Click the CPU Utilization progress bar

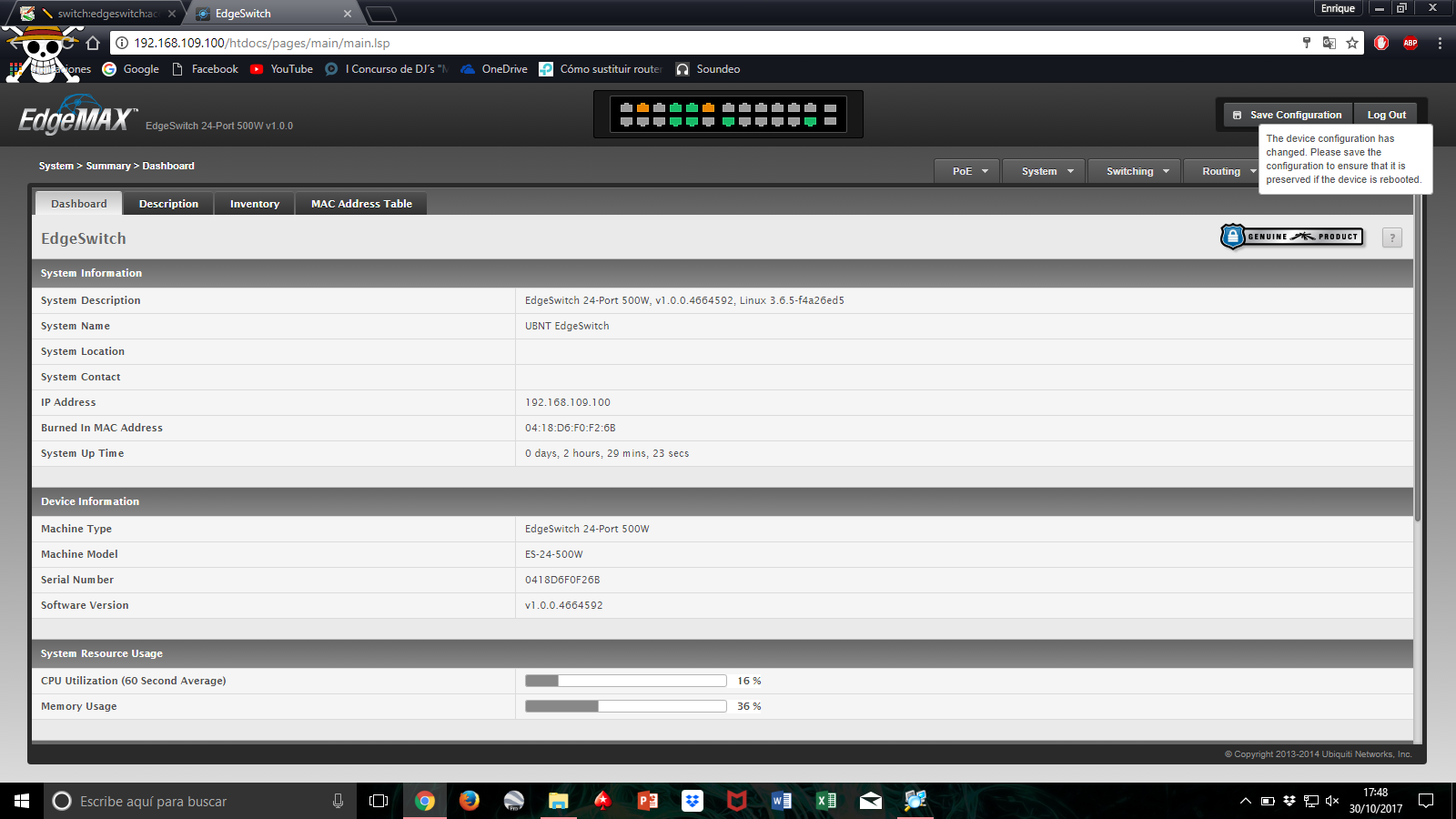[626, 681]
